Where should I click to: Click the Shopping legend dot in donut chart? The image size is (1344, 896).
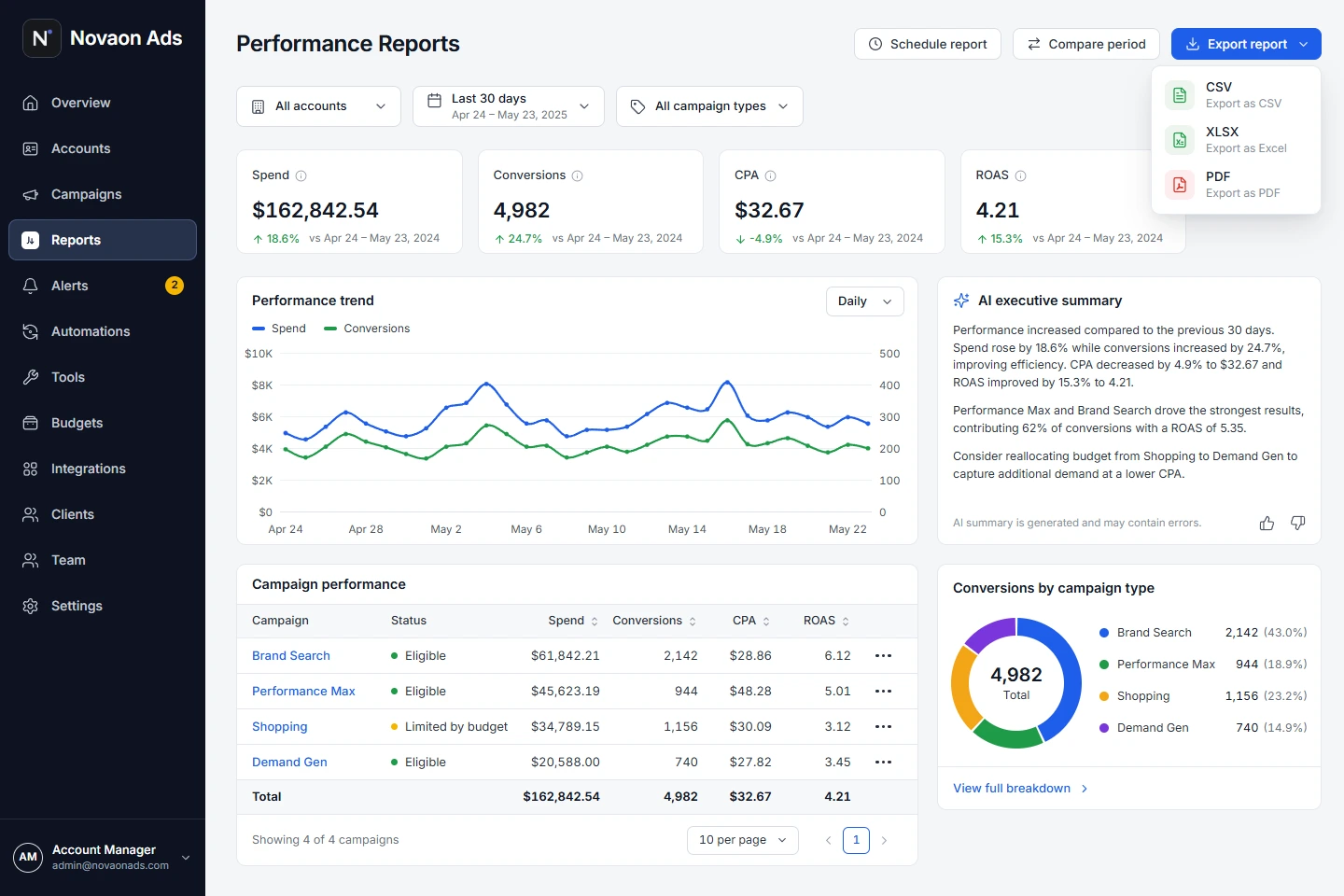pos(1104,696)
